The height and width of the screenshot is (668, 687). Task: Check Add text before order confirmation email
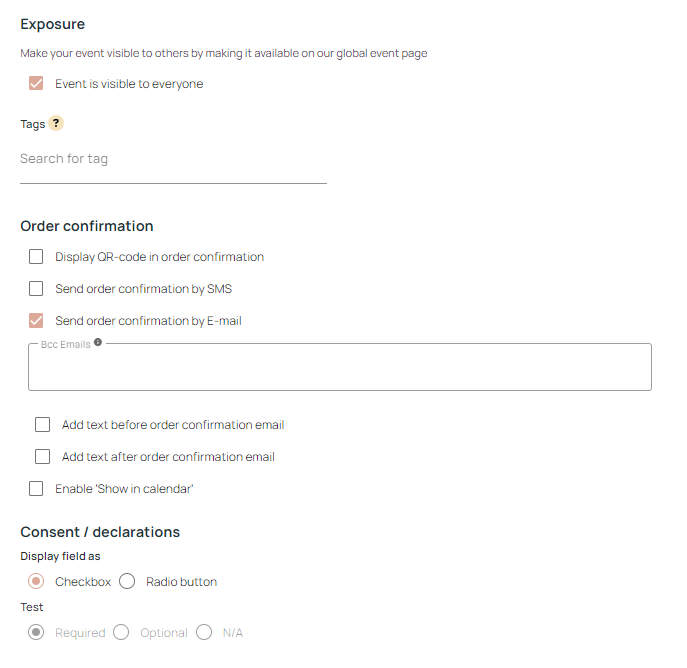click(x=42, y=425)
